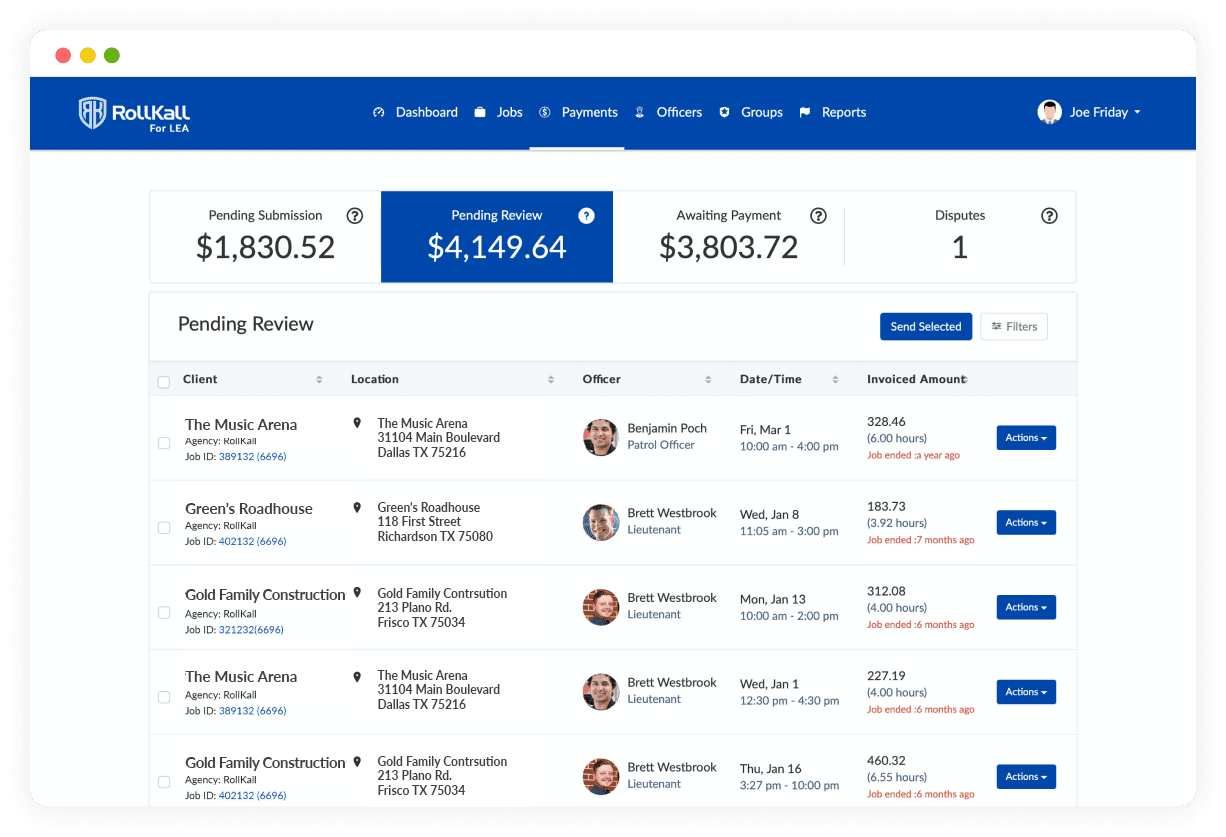This screenshot has width=1226, height=837.
Task: Click the sort arrows on Location column
Action: (551, 380)
